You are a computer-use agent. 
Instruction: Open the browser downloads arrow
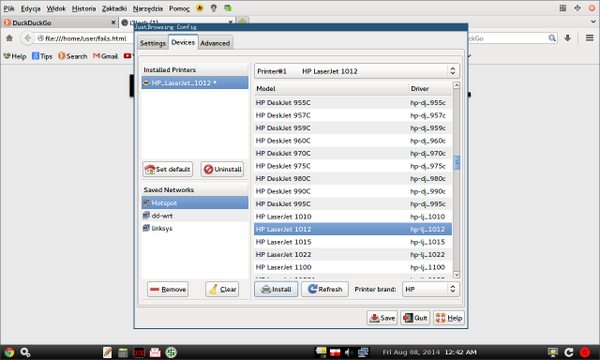coord(567,38)
